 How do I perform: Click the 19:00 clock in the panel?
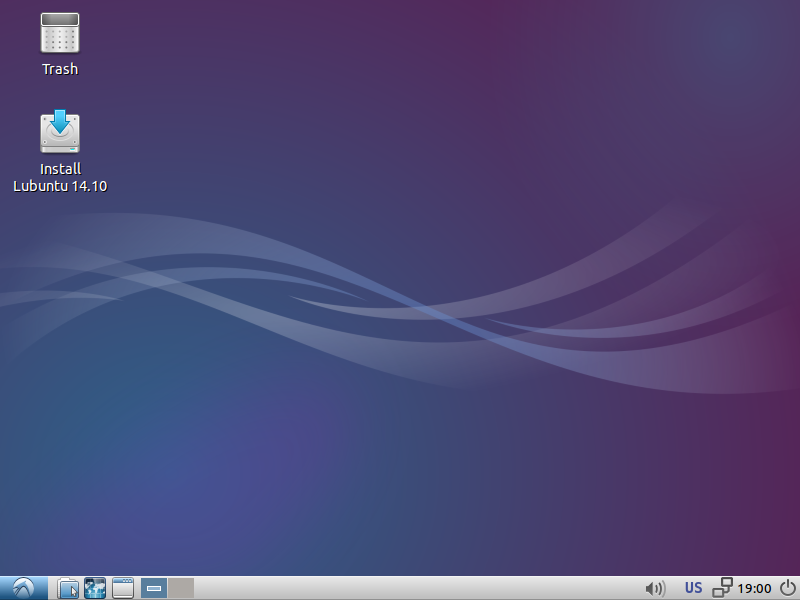(x=754, y=588)
